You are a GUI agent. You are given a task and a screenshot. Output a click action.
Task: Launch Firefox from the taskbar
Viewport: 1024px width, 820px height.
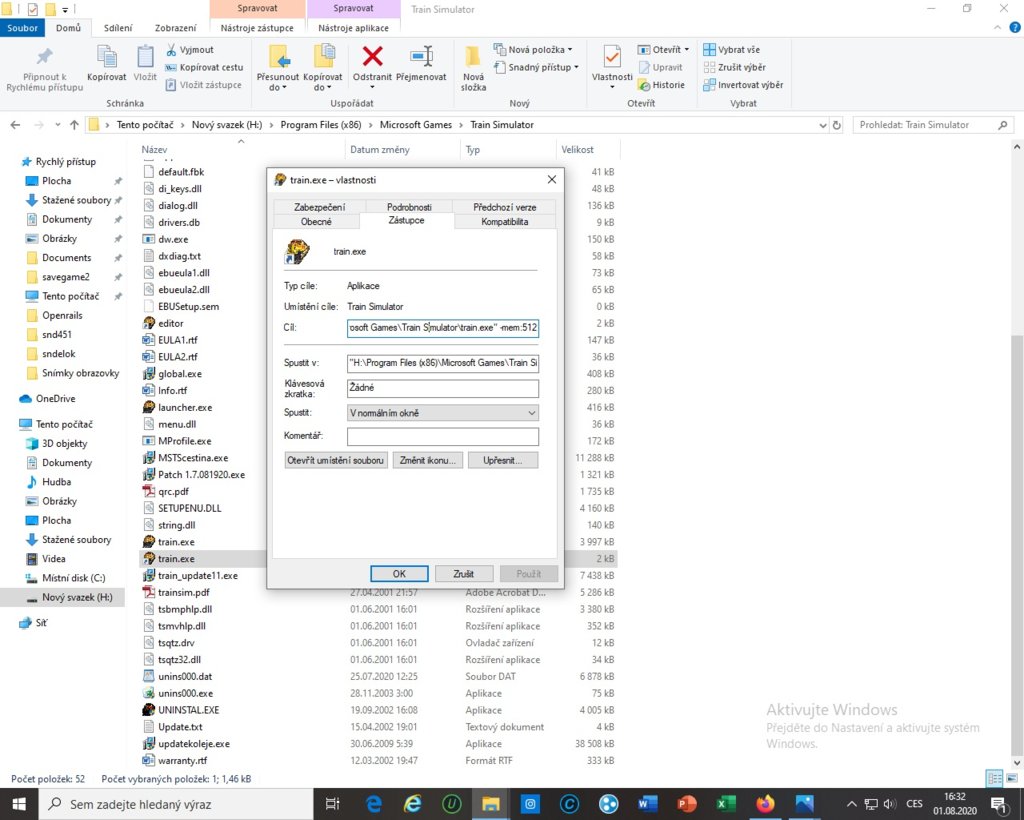pos(766,803)
